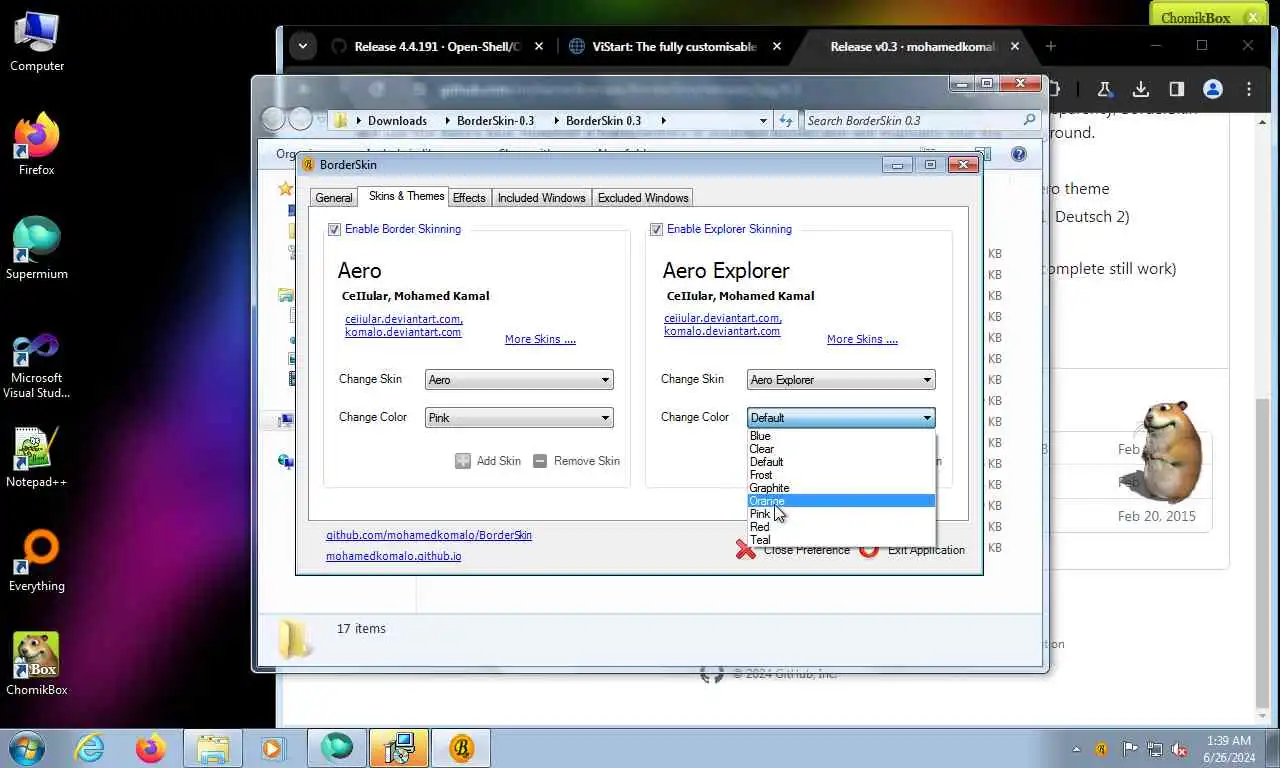Select Blue from the color list
The width and height of the screenshot is (1280, 768).
click(x=841, y=436)
